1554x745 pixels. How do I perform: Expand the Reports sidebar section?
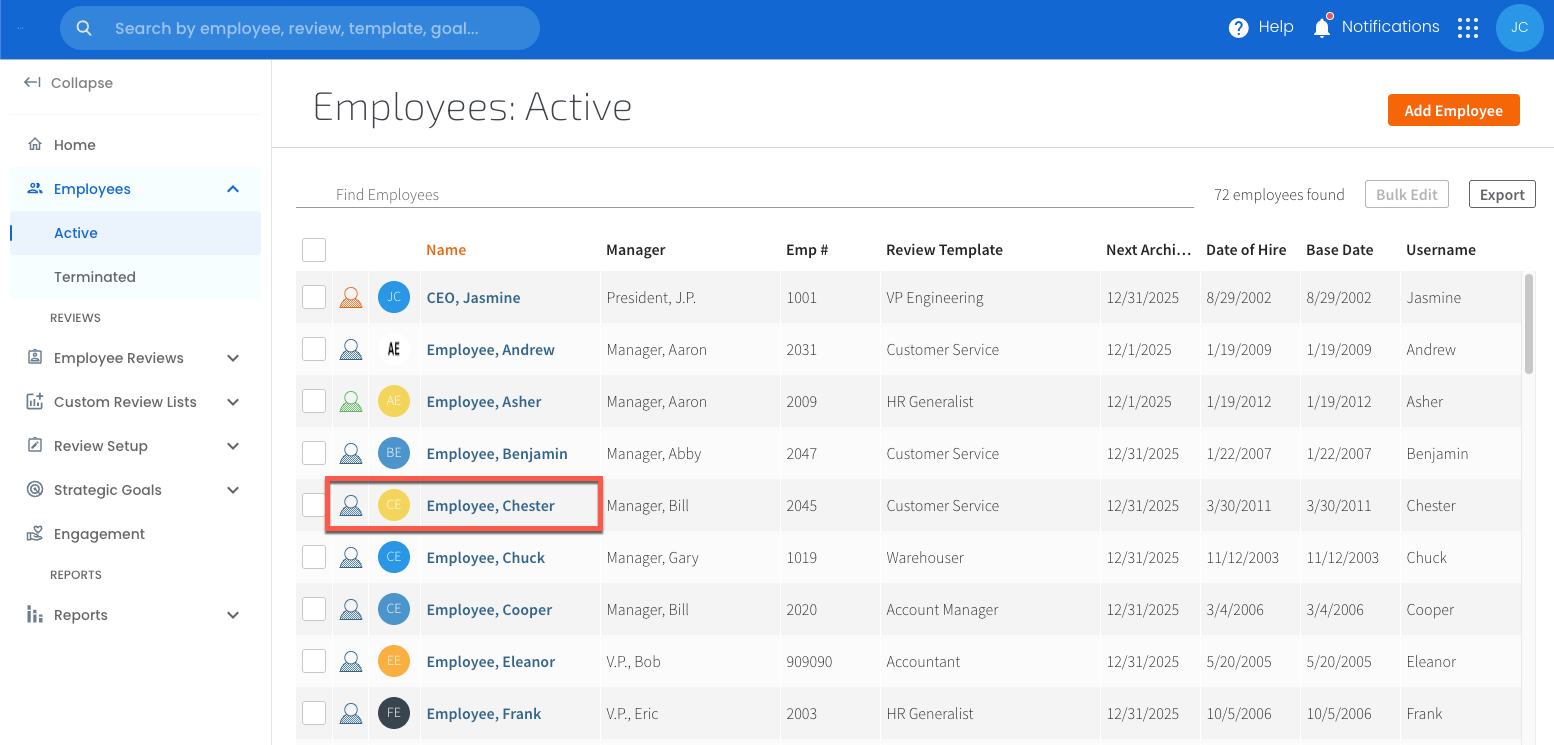pos(232,615)
